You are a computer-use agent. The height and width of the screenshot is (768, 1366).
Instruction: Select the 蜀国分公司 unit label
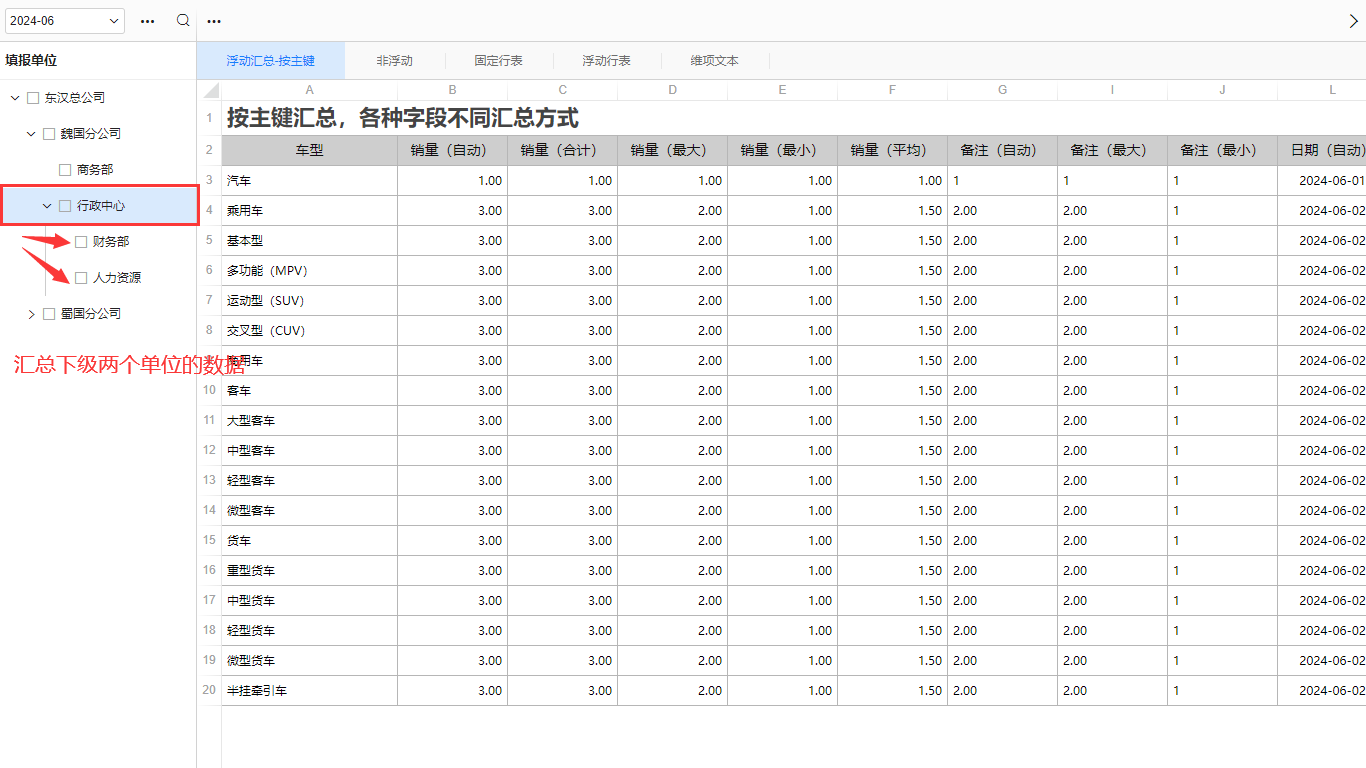91,313
